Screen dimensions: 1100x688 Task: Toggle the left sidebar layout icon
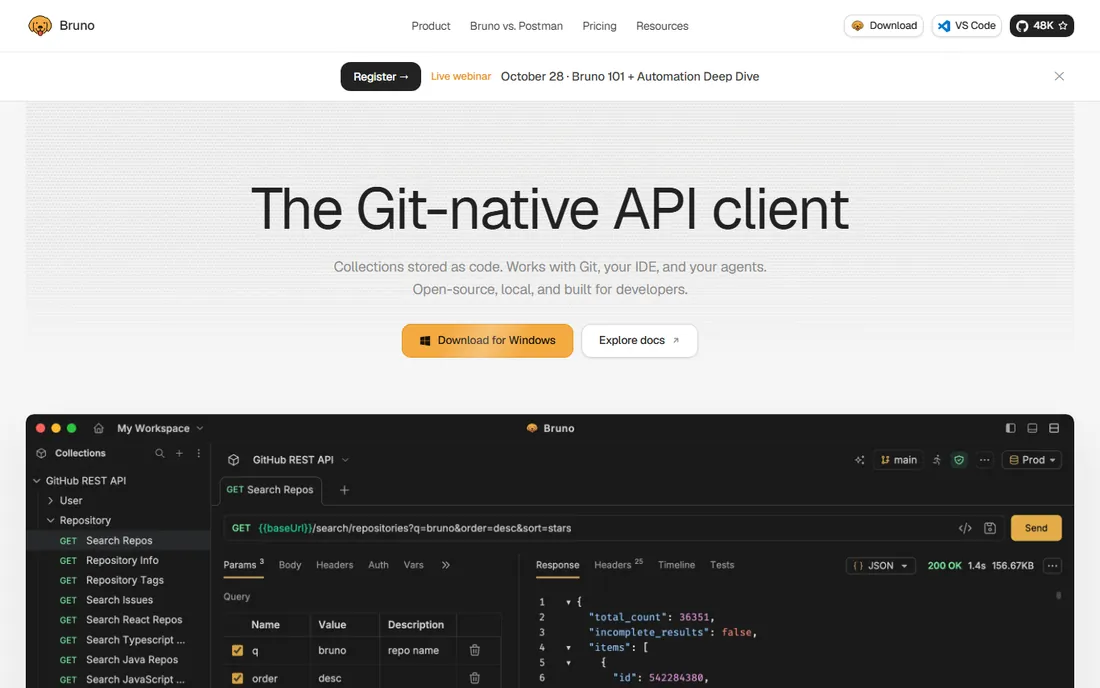[x=1010, y=428]
